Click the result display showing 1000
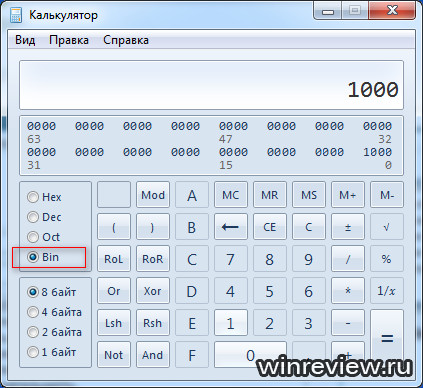 pyautogui.click(x=211, y=85)
